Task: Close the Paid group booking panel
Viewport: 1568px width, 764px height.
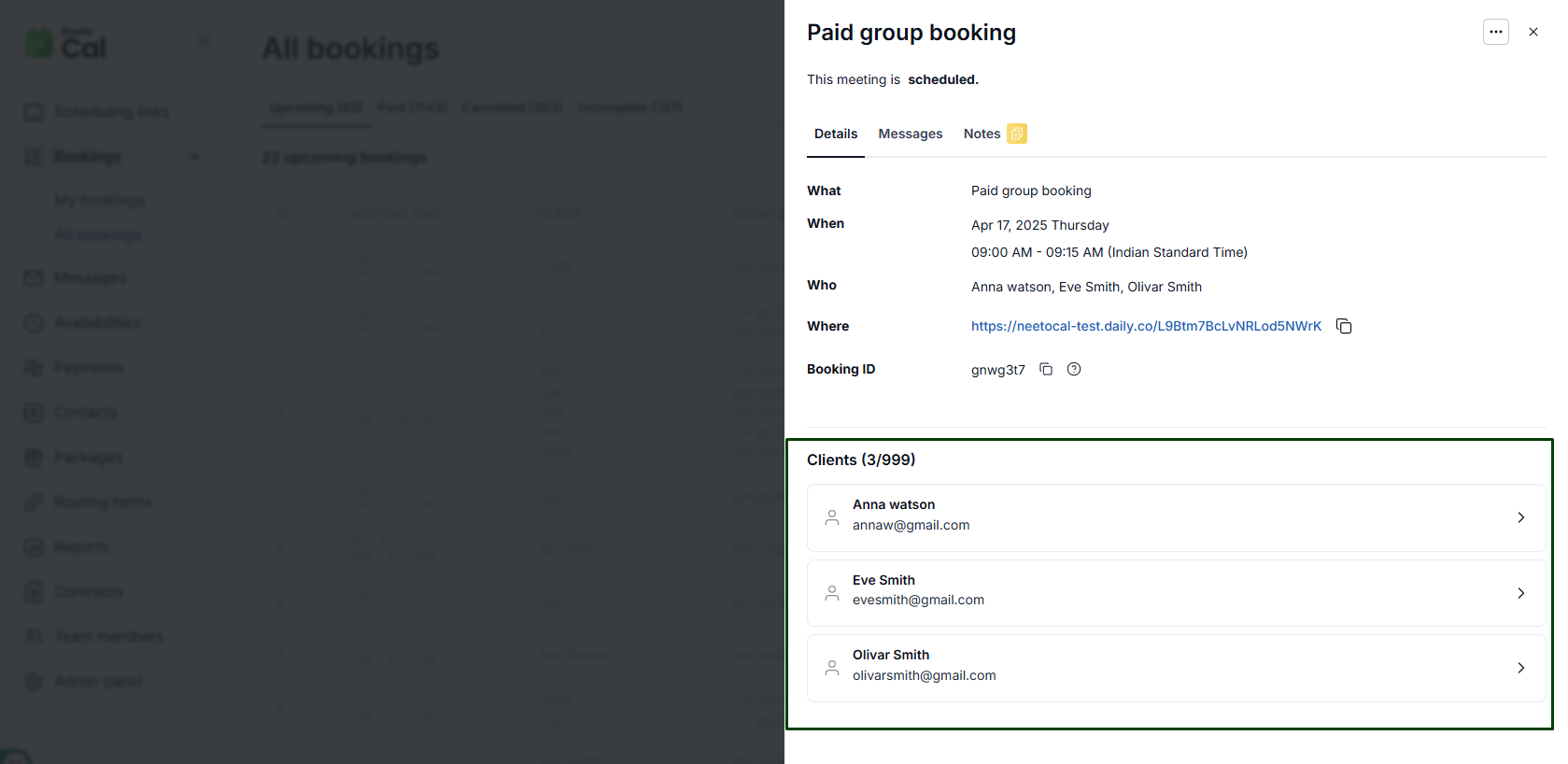Action: click(1533, 32)
